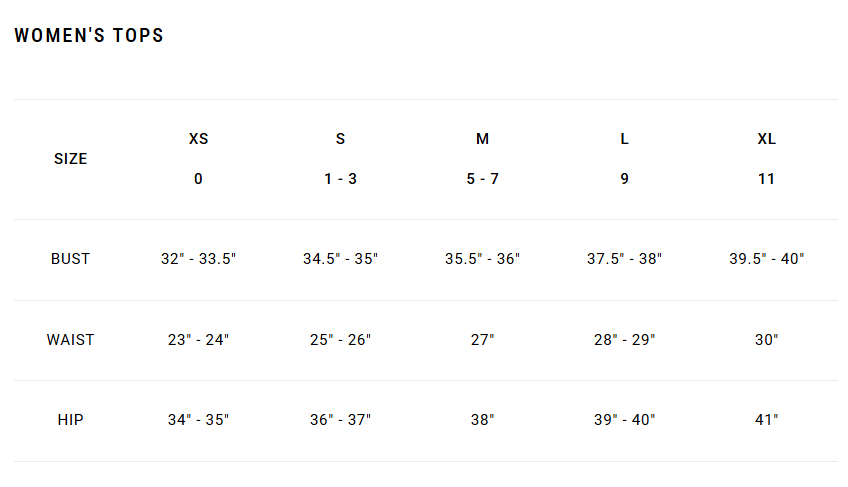
Task: Select the S bust value 34.5" - 35"
Action: click(340, 259)
